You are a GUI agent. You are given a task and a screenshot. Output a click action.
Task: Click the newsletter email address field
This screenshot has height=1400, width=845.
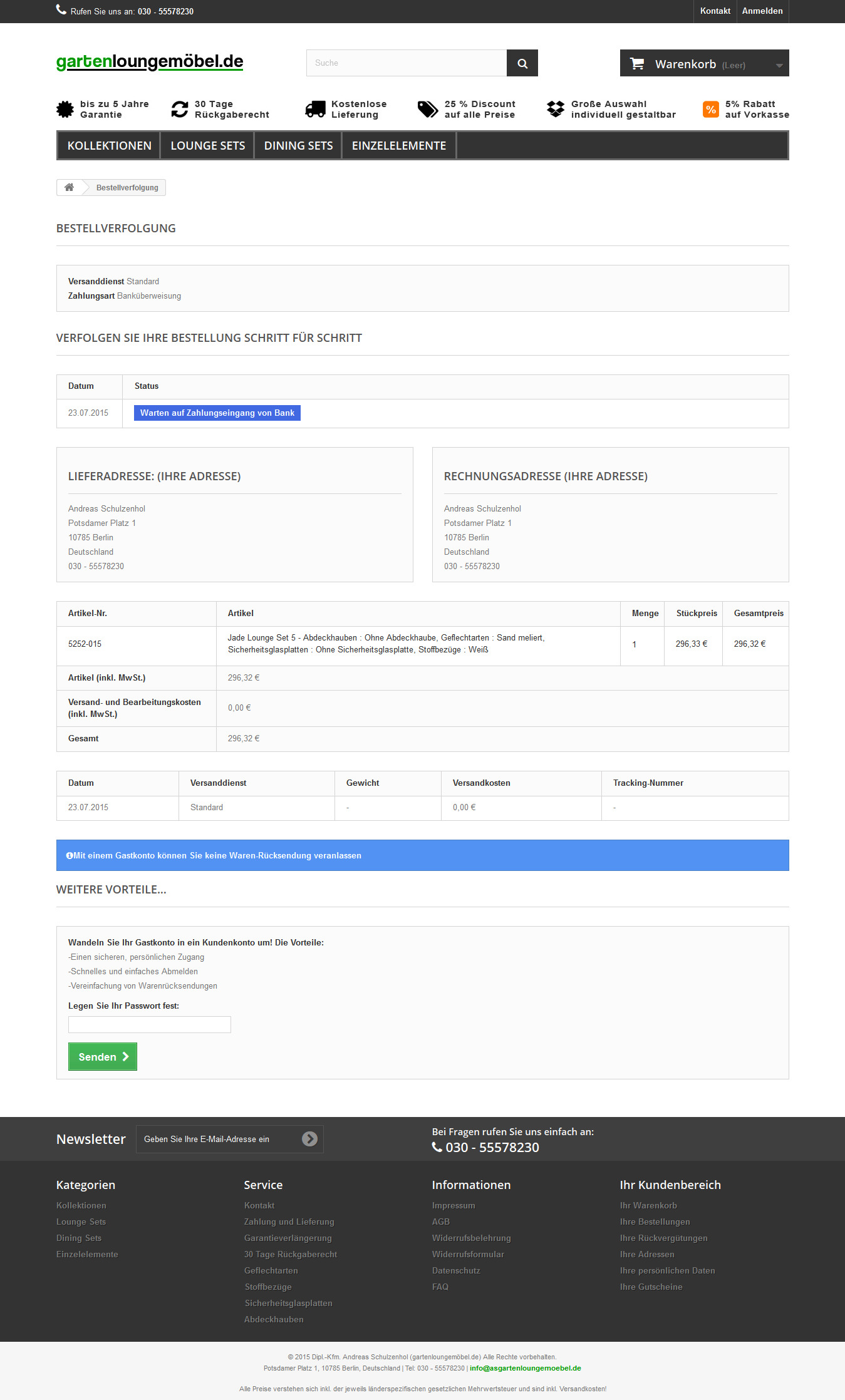[219, 1139]
